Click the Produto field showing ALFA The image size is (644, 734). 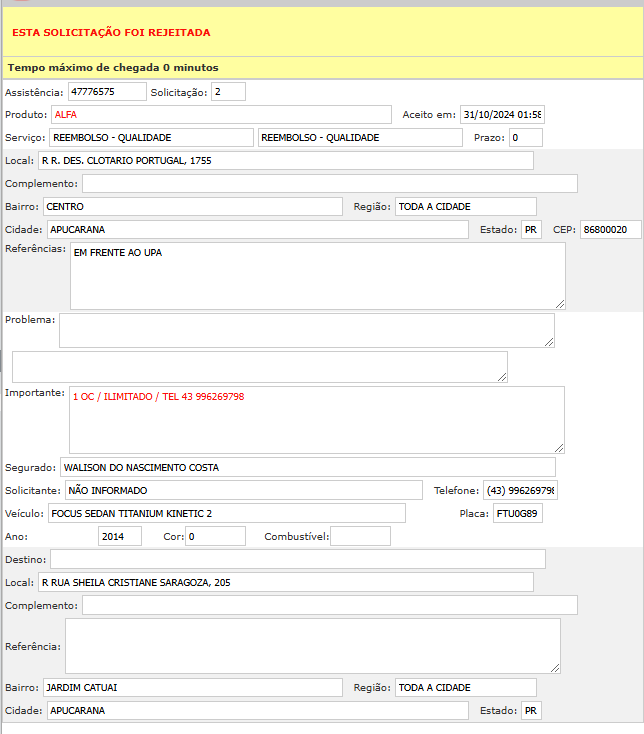(220, 115)
